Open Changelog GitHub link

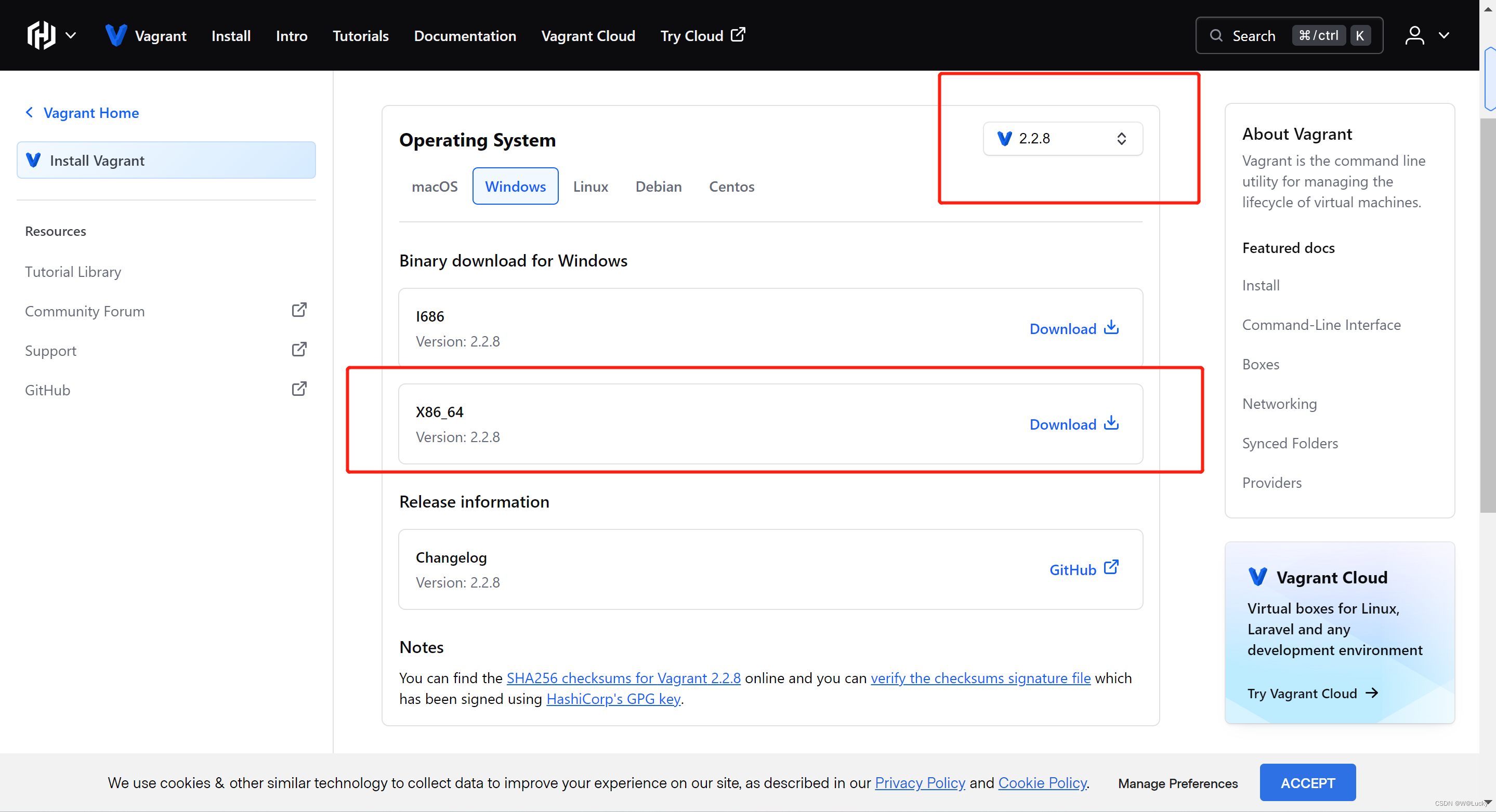(1084, 569)
